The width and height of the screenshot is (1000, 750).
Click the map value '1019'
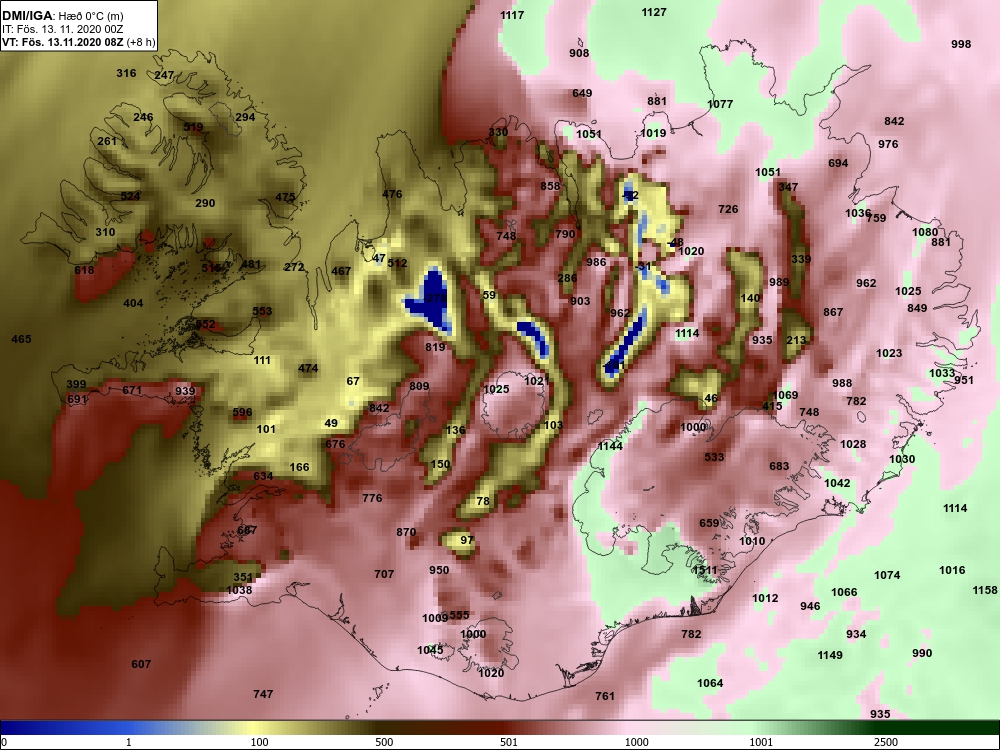(x=652, y=133)
